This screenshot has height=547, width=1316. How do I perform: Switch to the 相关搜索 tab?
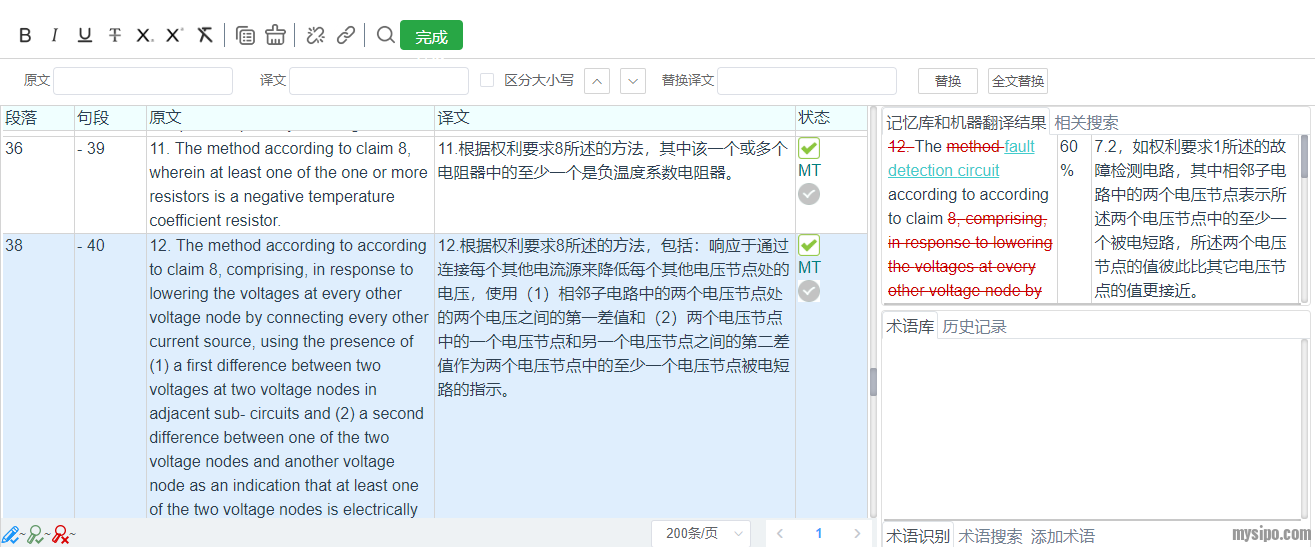pyautogui.click(x=1086, y=122)
